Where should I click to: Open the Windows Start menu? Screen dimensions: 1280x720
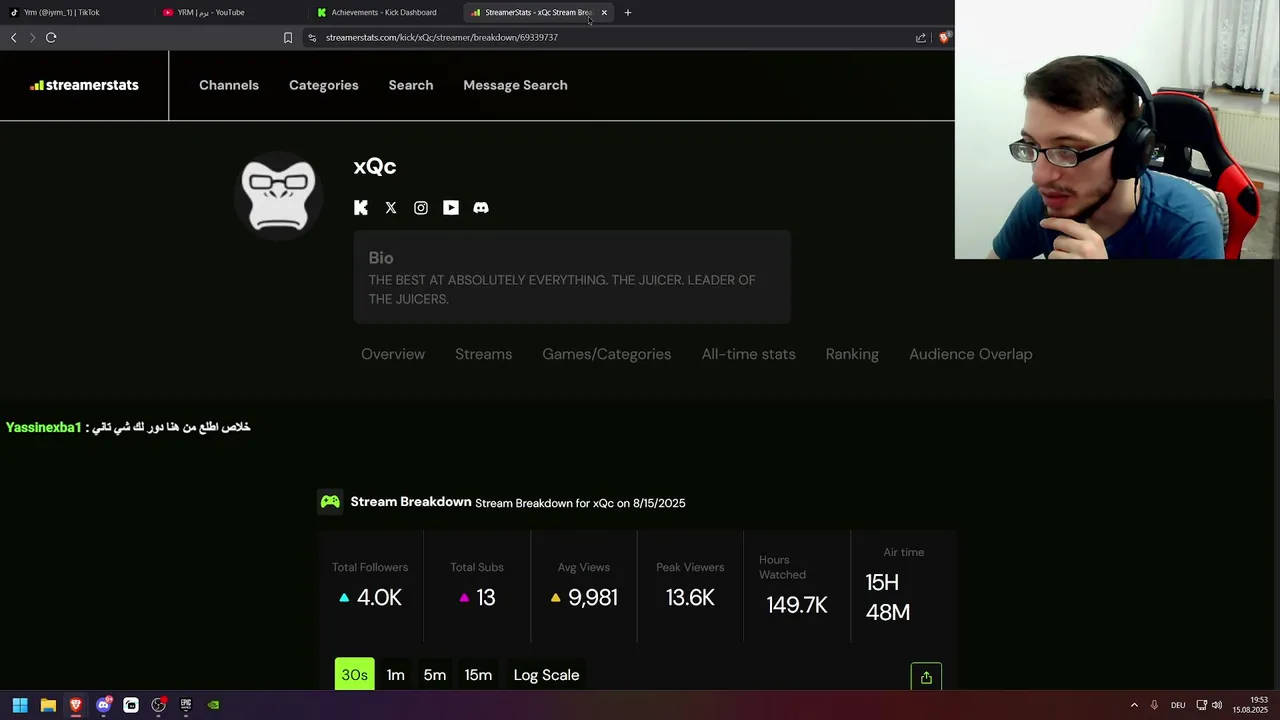pyautogui.click(x=20, y=705)
